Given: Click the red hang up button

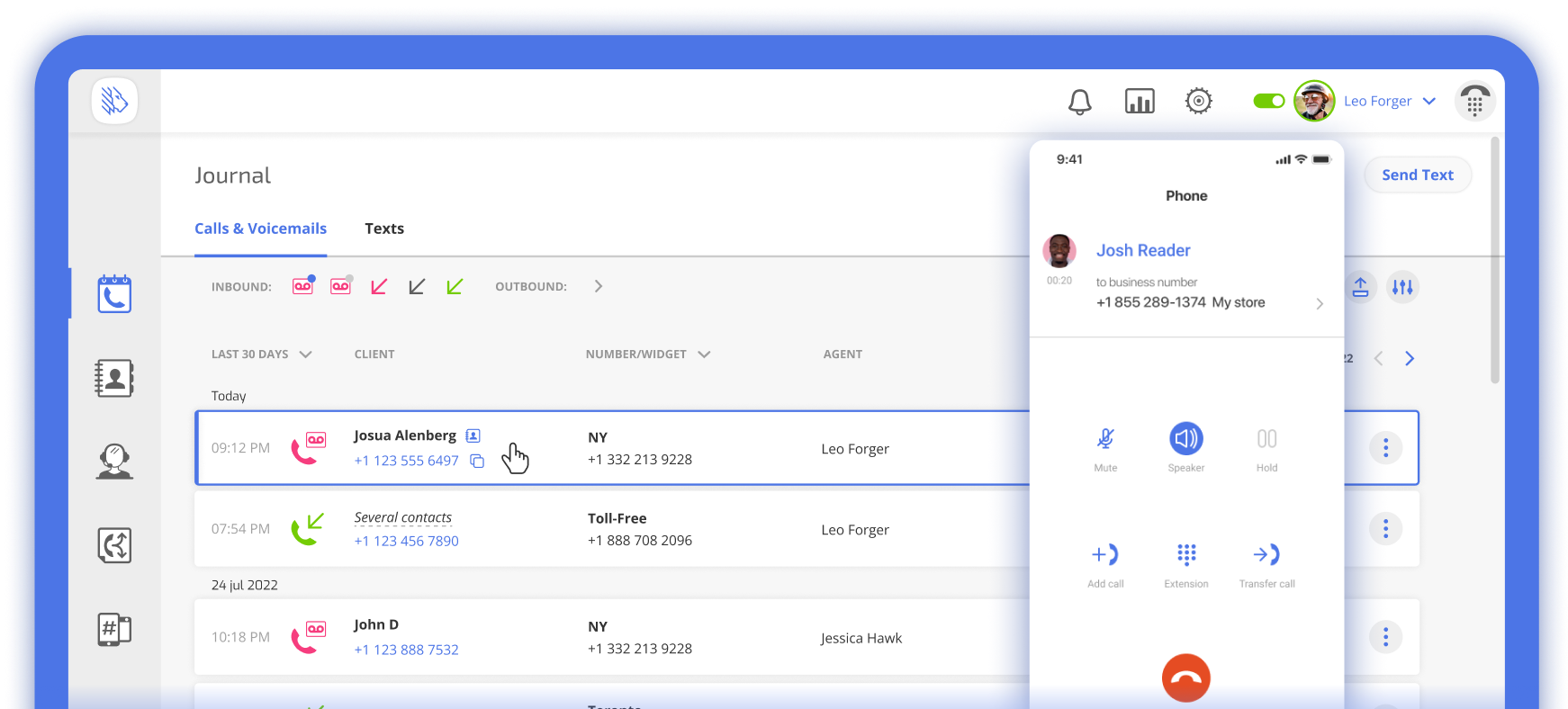Looking at the screenshot, I should coord(1185,678).
